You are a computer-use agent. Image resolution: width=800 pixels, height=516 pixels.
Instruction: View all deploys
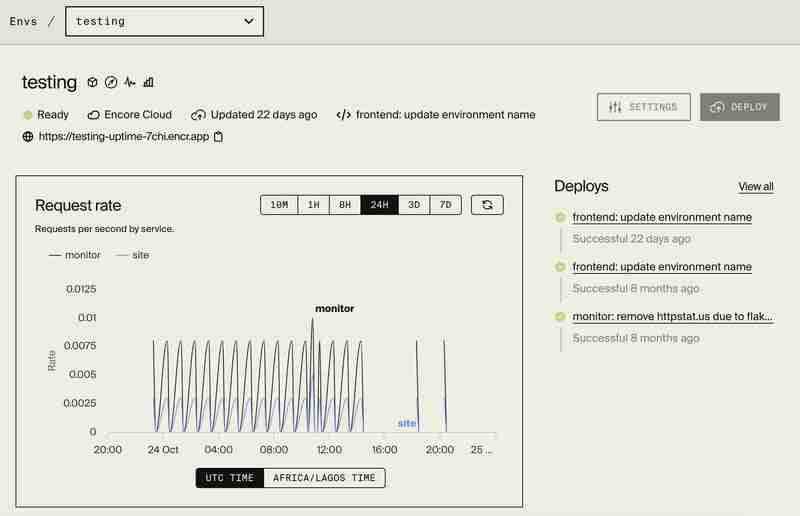click(756, 187)
